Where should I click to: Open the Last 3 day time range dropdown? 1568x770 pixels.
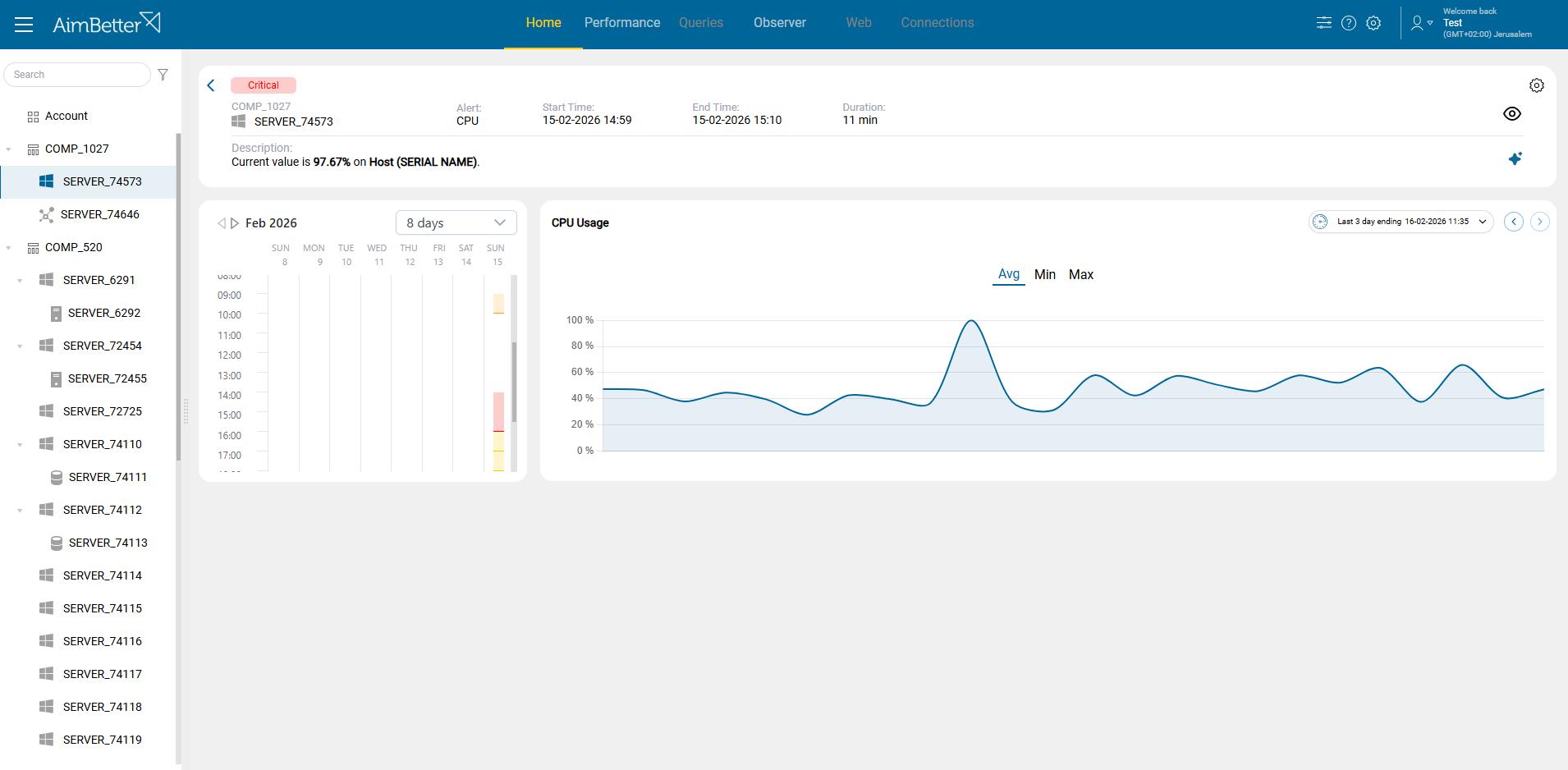pos(1401,222)
